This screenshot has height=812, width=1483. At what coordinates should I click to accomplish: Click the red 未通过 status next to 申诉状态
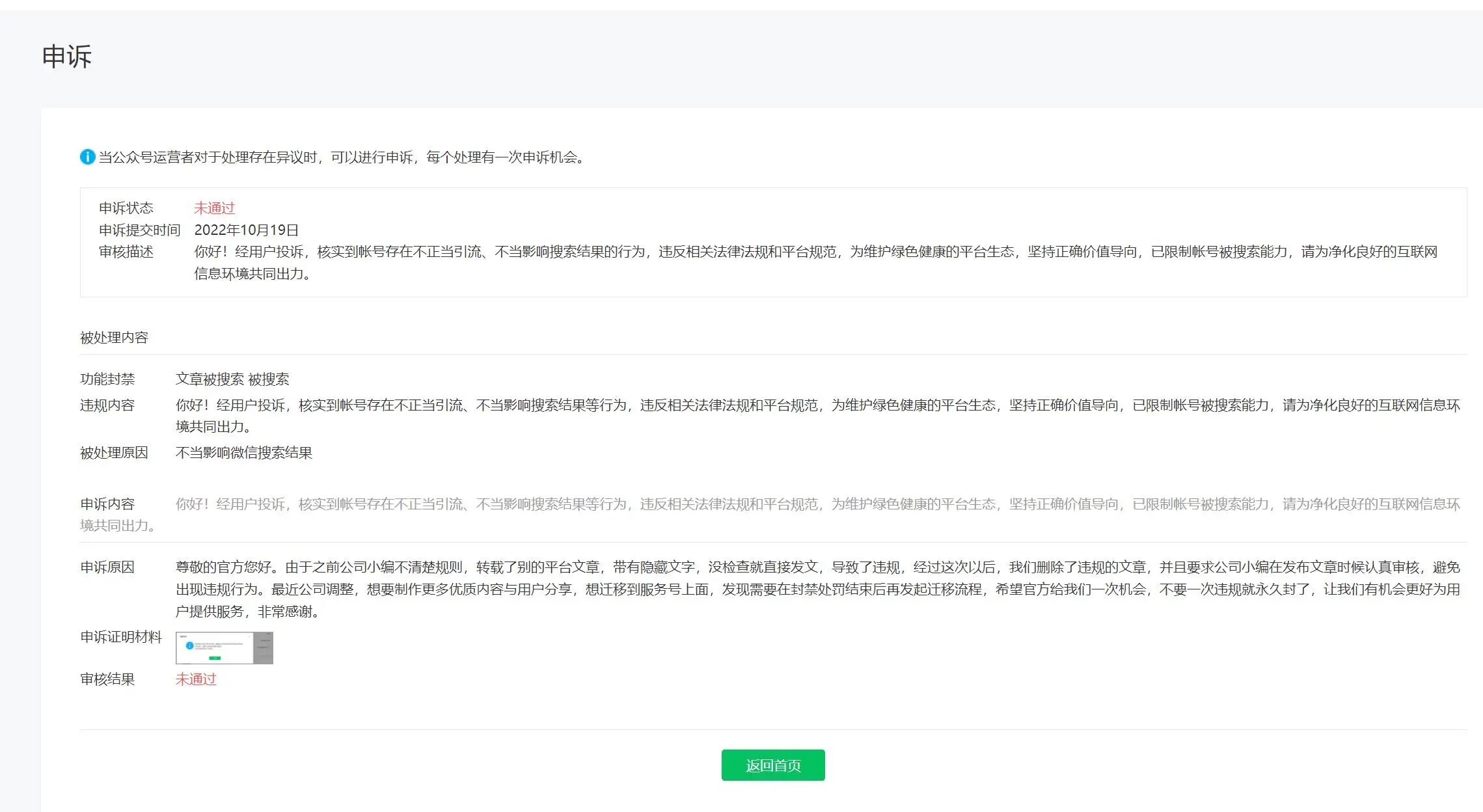pos(214,208)
